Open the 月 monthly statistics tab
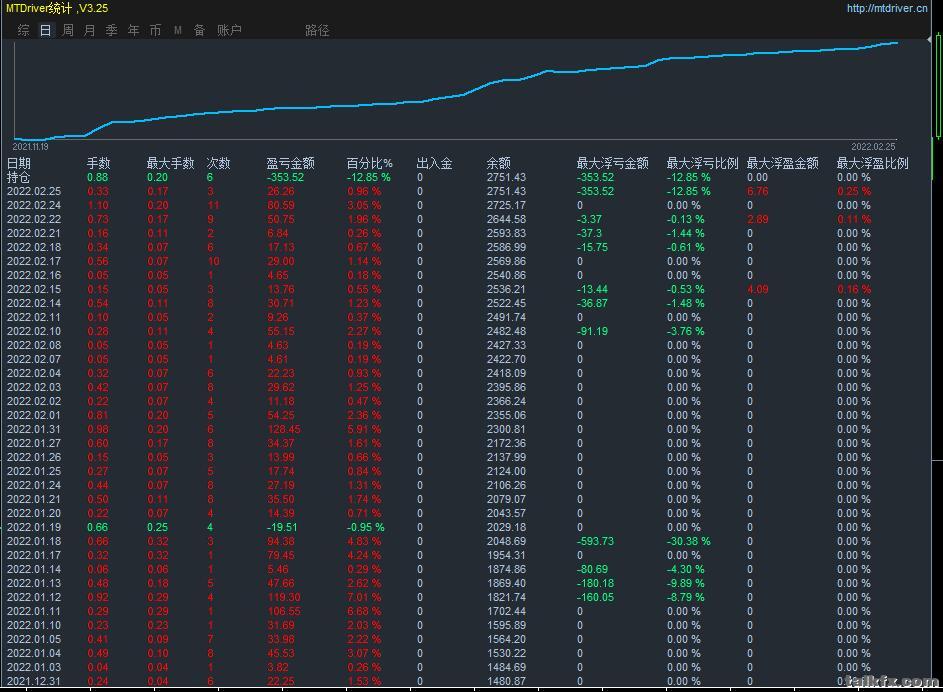 click(90, 30)
